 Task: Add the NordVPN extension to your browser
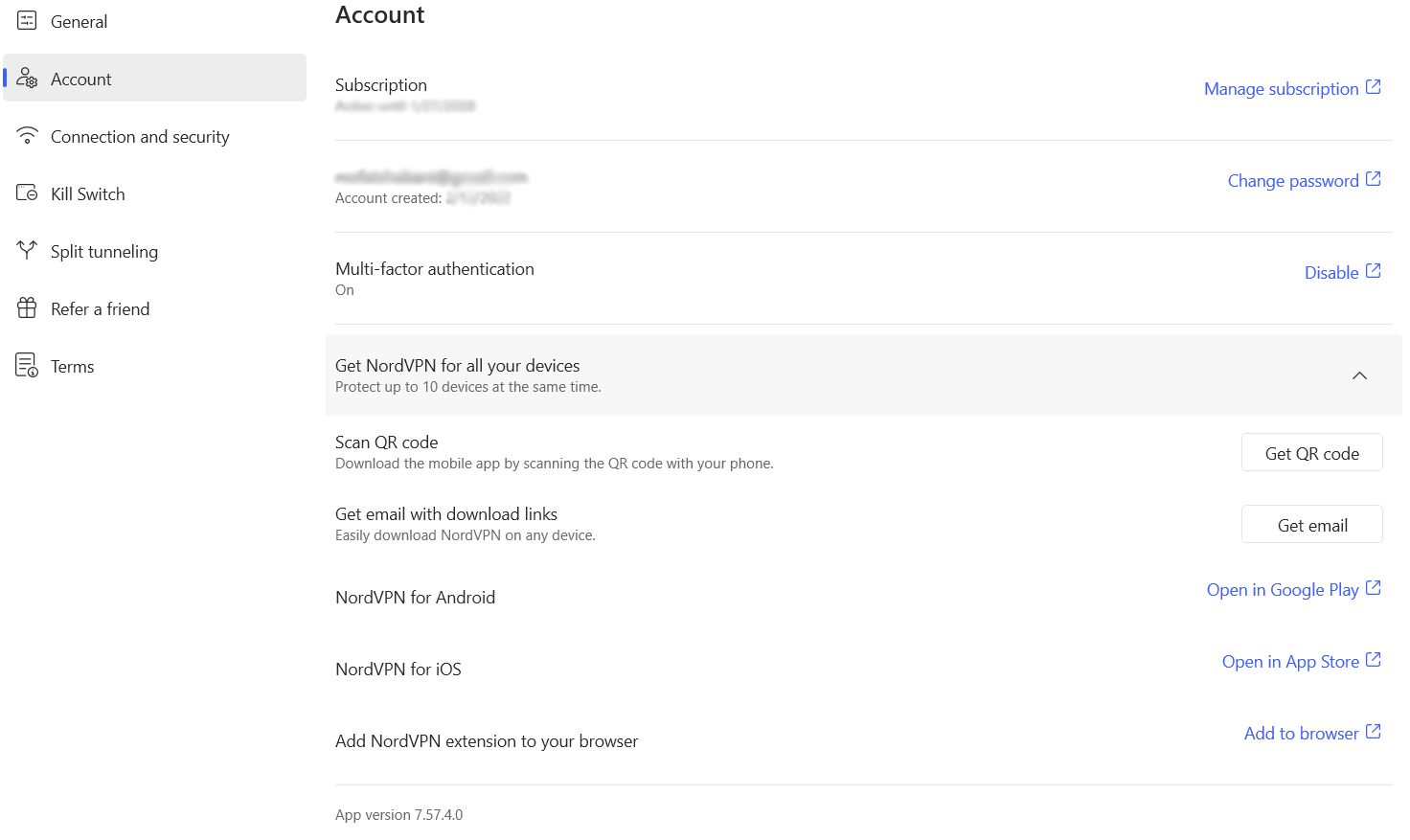coord(1301,733)
